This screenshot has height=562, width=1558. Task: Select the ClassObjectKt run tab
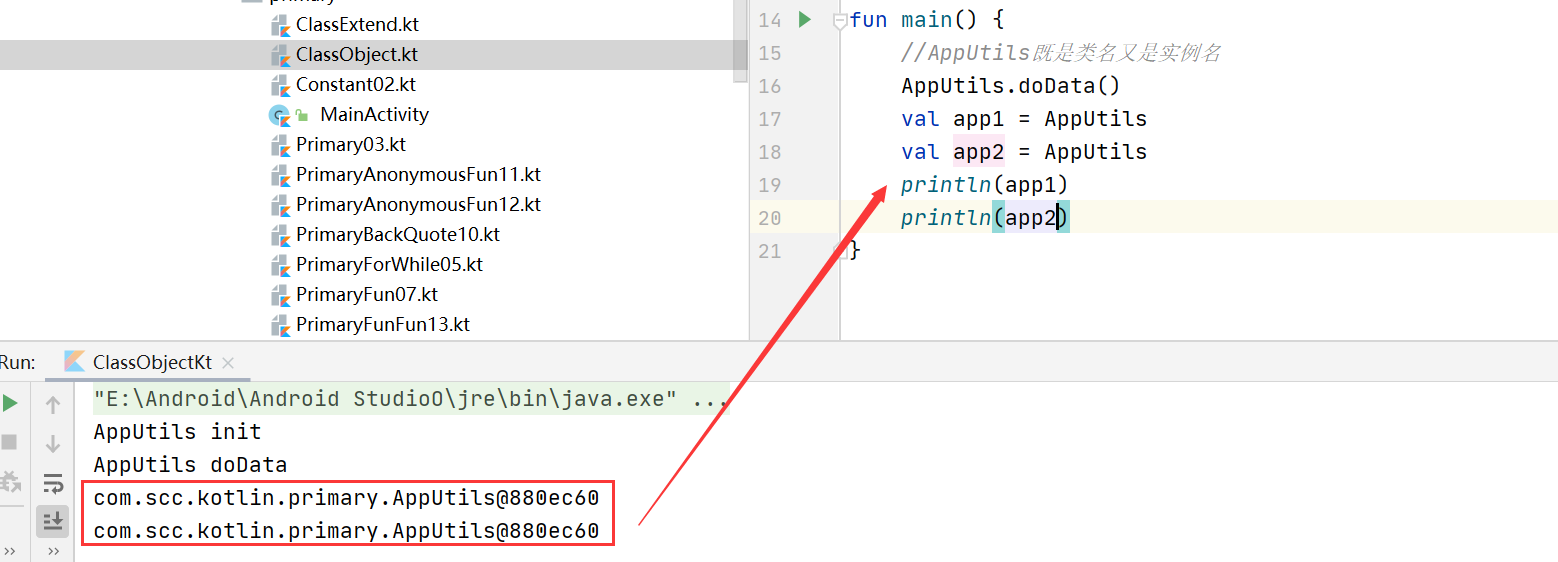click(x=149, y=362)
